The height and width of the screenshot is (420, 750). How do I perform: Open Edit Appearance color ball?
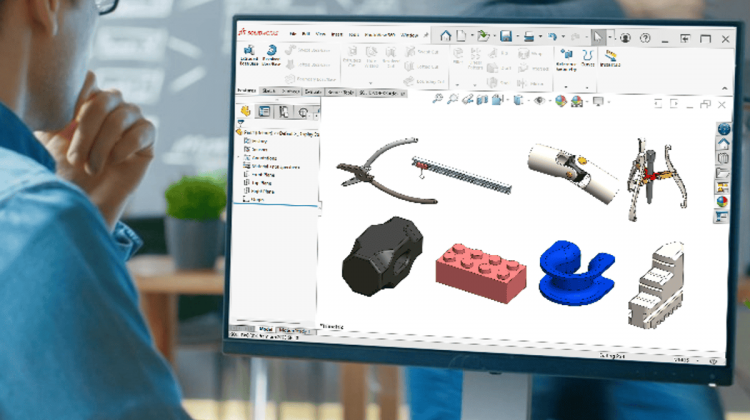coord(561,101)
